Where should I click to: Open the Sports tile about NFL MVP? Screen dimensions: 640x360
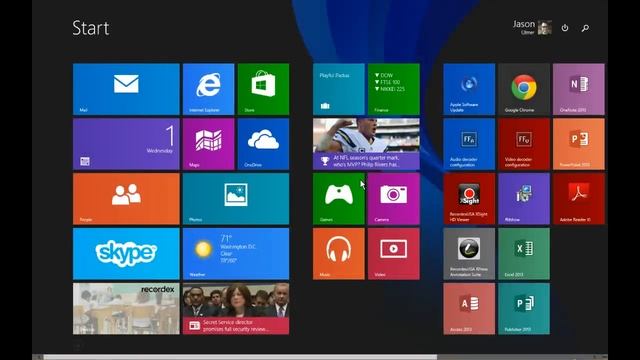click(366, 144)
